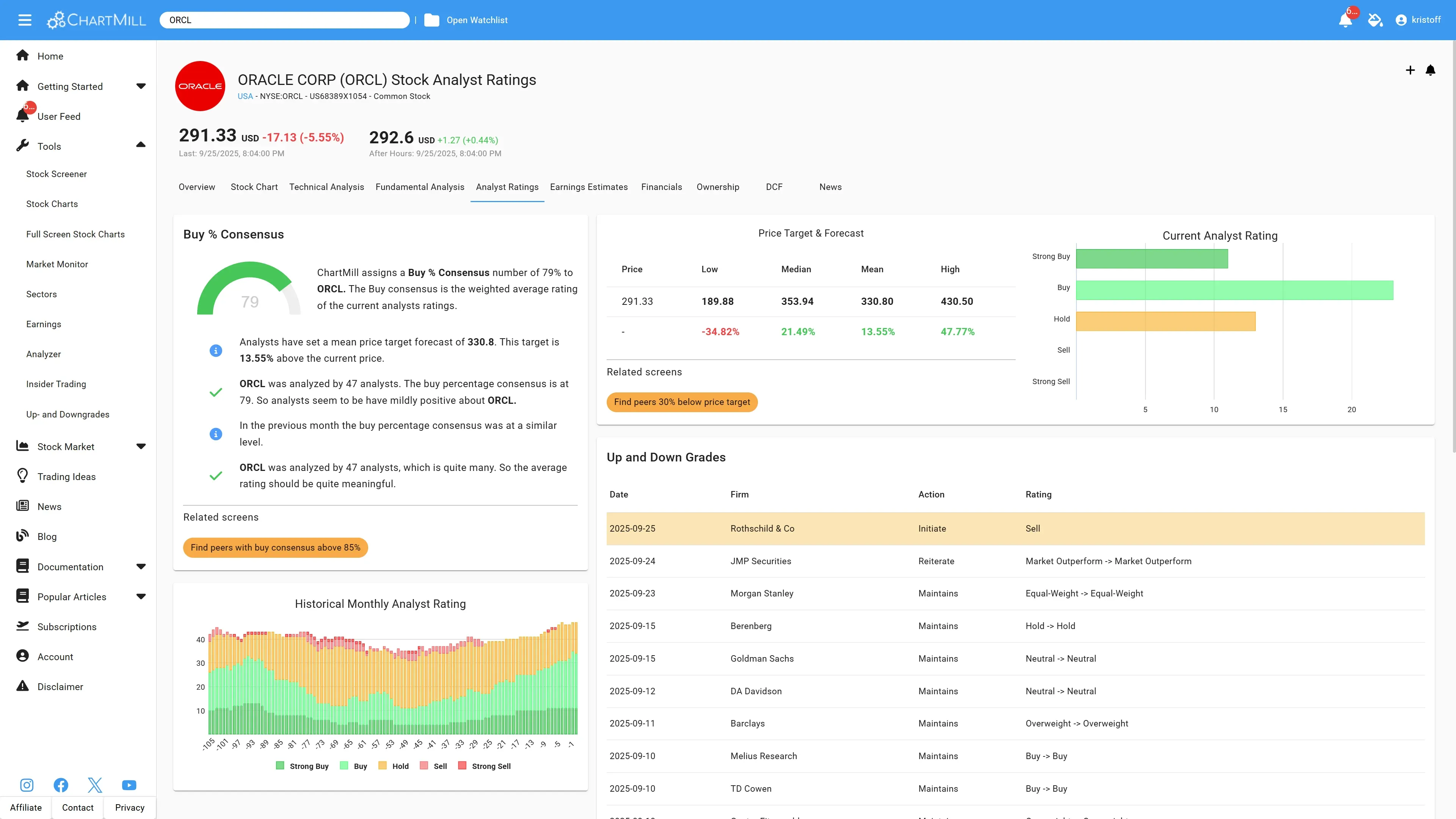This screenshot has height=819, width=1456.
Task: Toggle Hold series in chart legend
Action: (394, 766)
